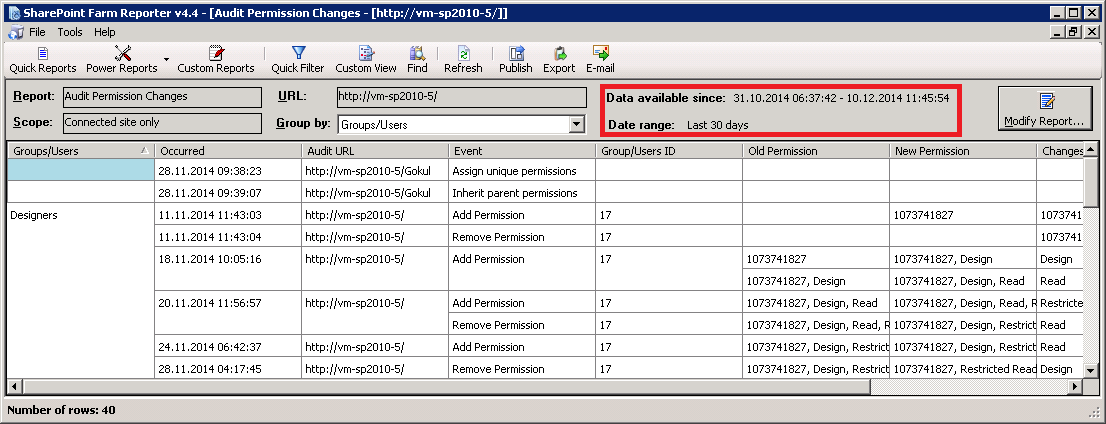Viewport: 1106px width, 424px height.
Task: Click the Find binoculars icon
Action: (417, 60)
